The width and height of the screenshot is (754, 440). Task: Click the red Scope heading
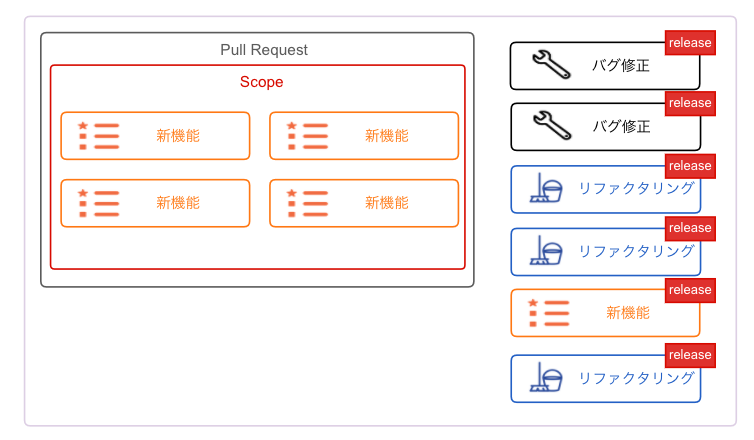pos(262,82)
